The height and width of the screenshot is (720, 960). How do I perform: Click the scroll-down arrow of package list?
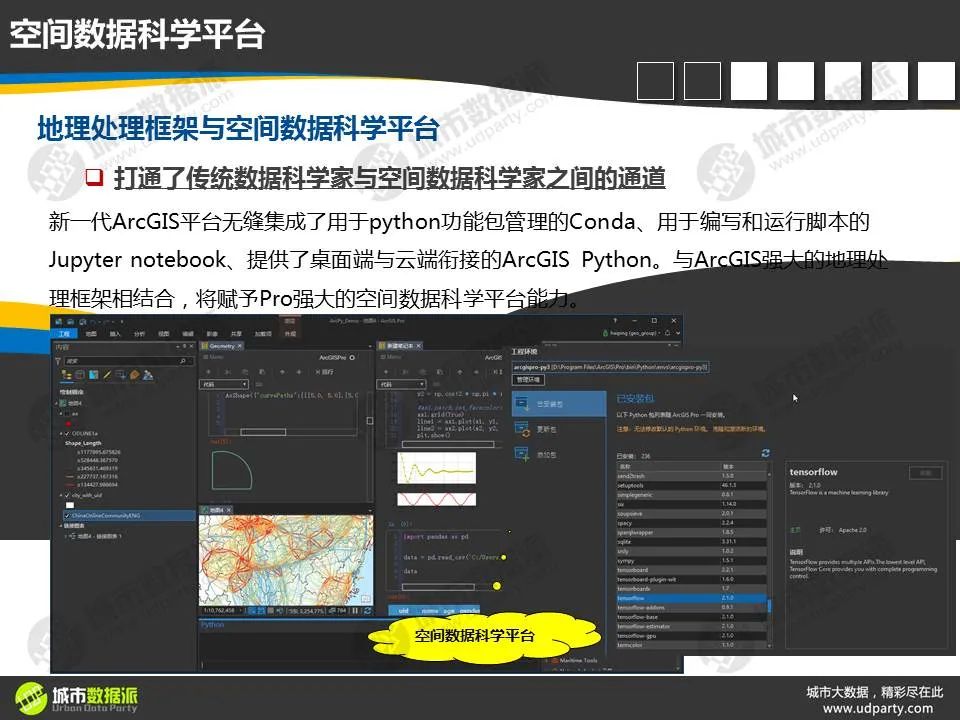pyautogui.click(x=770, y=645)
